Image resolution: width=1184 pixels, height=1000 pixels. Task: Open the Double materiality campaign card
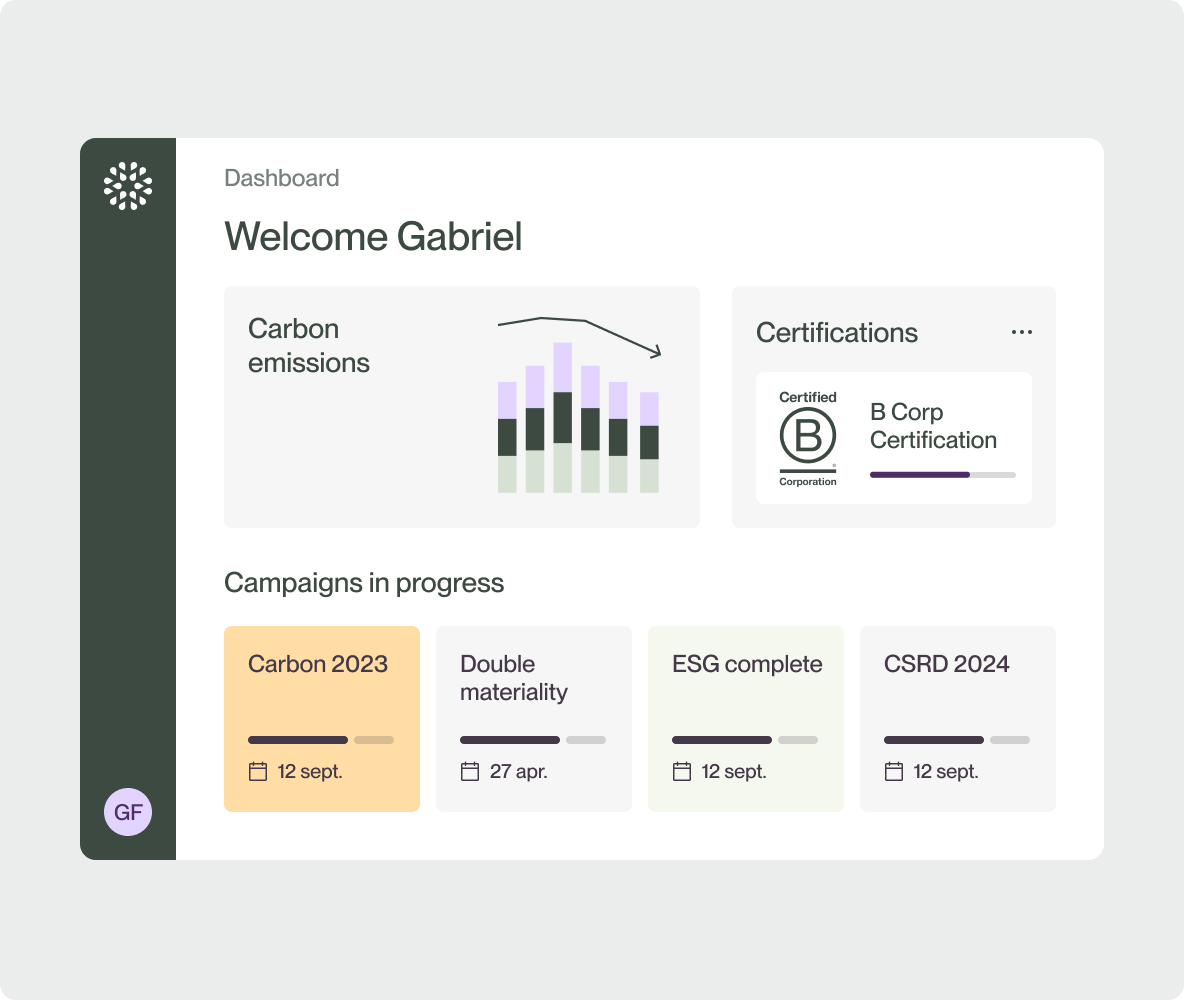534,718
